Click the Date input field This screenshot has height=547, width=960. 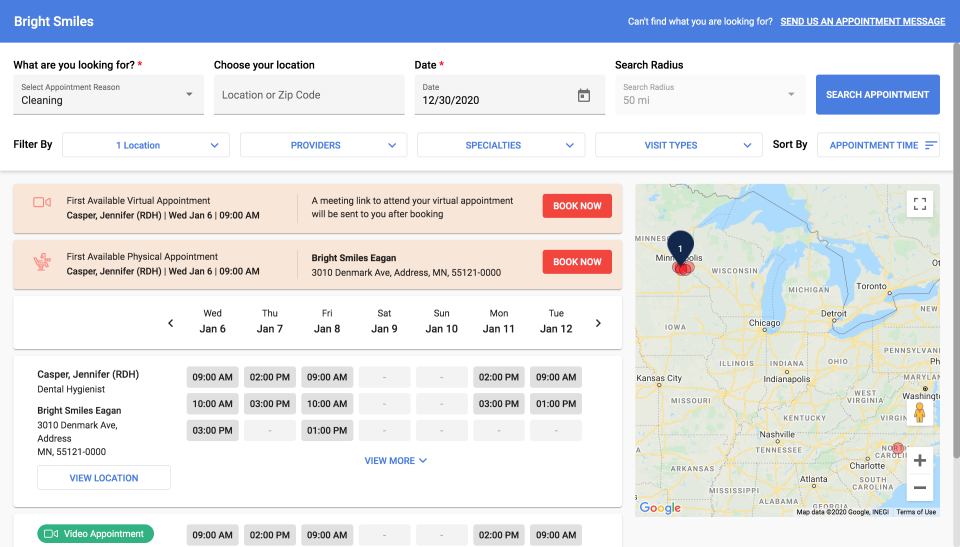coord(509,94)
